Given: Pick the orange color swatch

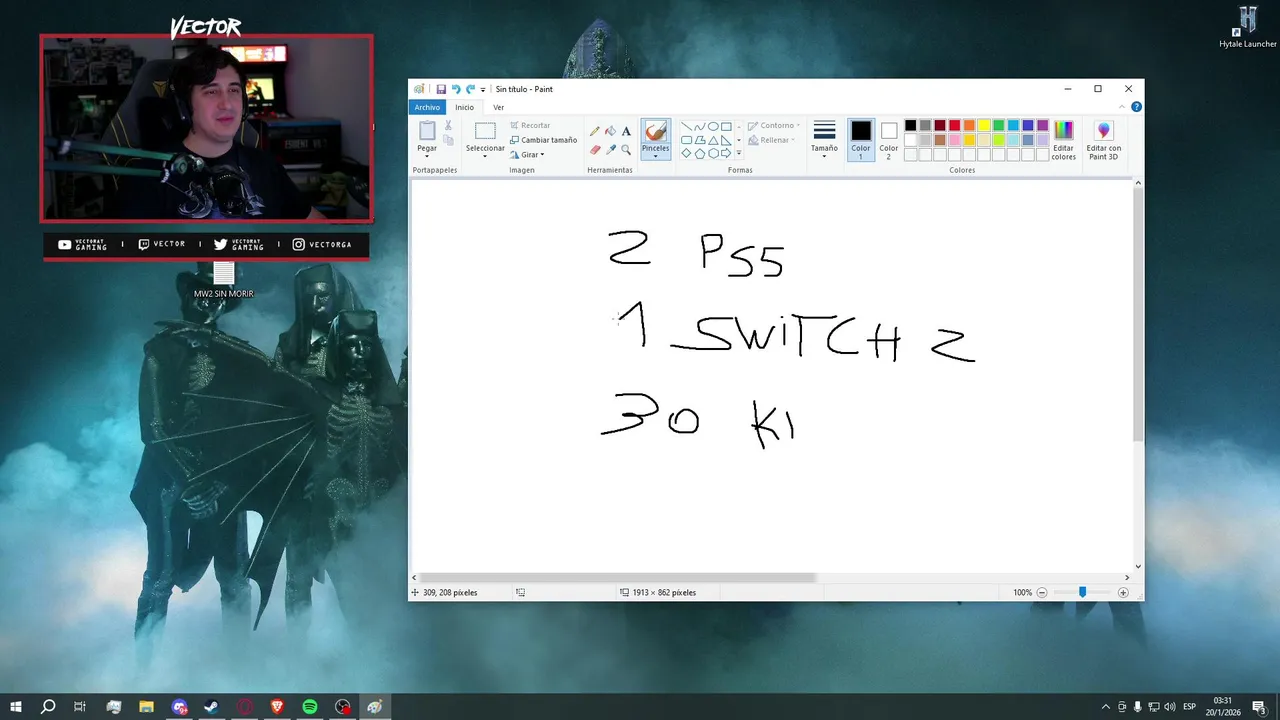Looking at the screenshot, I should pyautogui.click(x=969, y=126).
